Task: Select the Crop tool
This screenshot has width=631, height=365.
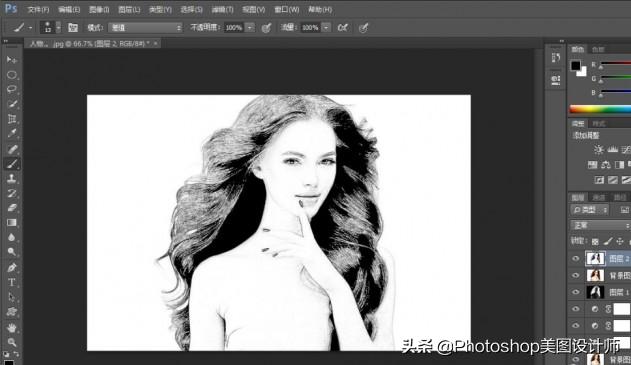Action: (x=12, y=119)
